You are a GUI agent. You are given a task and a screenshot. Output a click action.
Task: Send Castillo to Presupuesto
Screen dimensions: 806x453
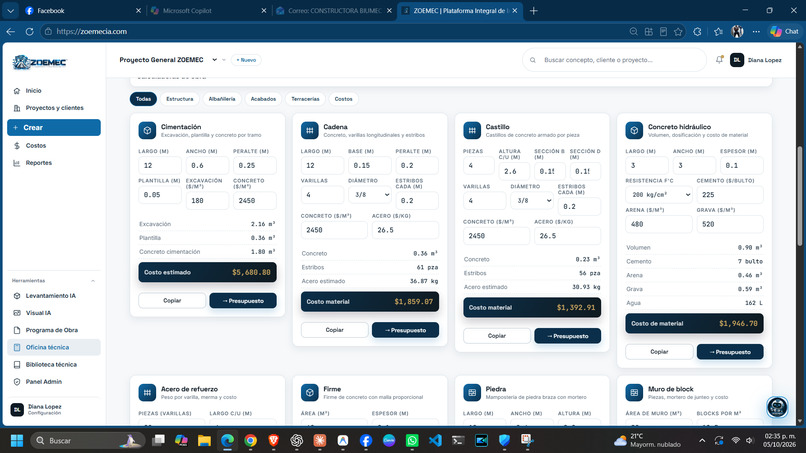pyautogui.click(x=568, y=336)
